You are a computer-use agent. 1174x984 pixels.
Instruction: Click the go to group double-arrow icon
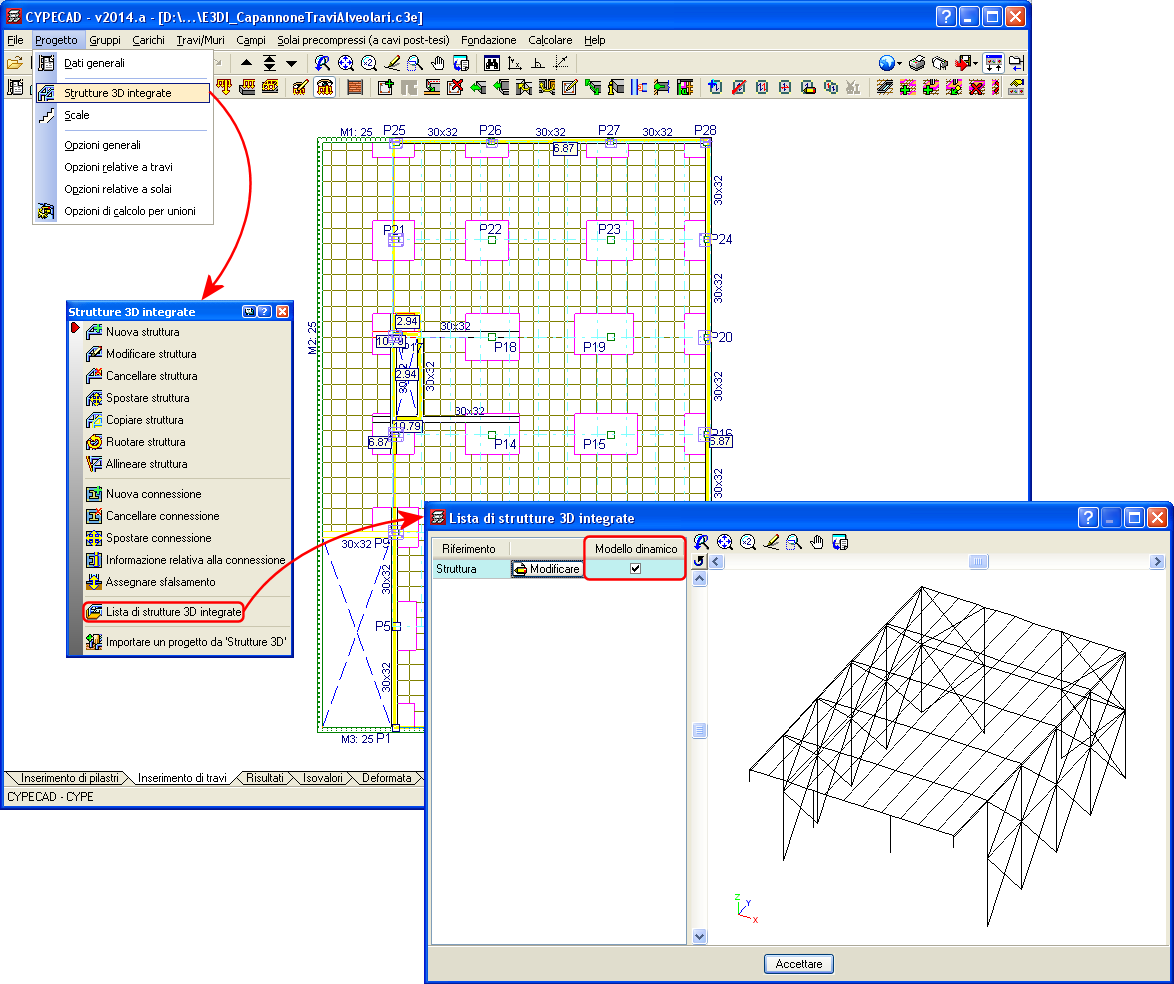[270, 64]
